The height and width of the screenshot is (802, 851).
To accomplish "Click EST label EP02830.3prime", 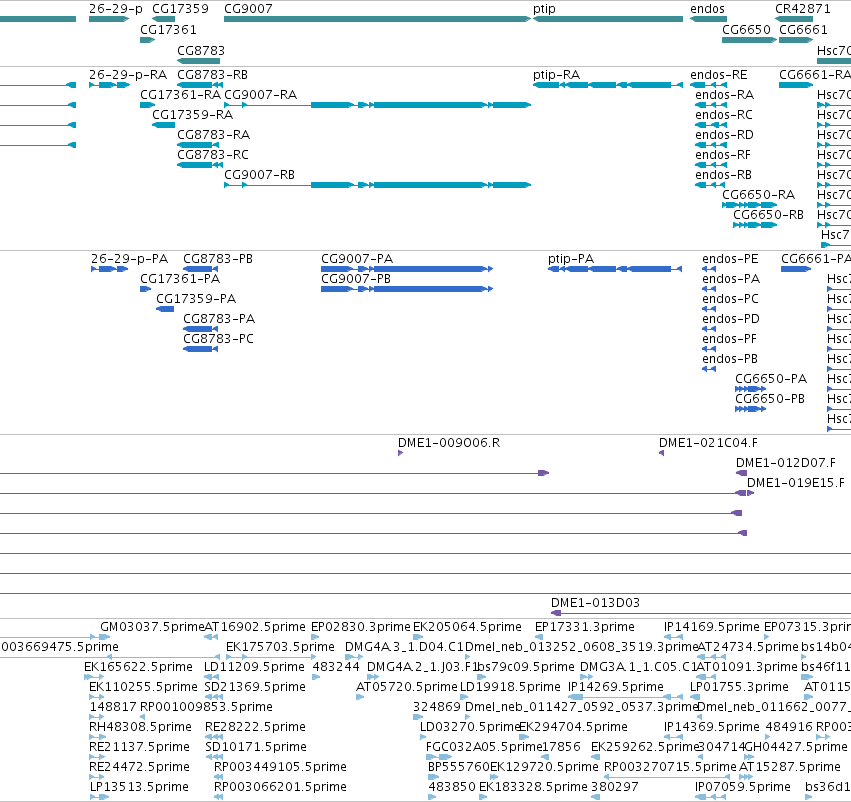I will tap(361, 627).
